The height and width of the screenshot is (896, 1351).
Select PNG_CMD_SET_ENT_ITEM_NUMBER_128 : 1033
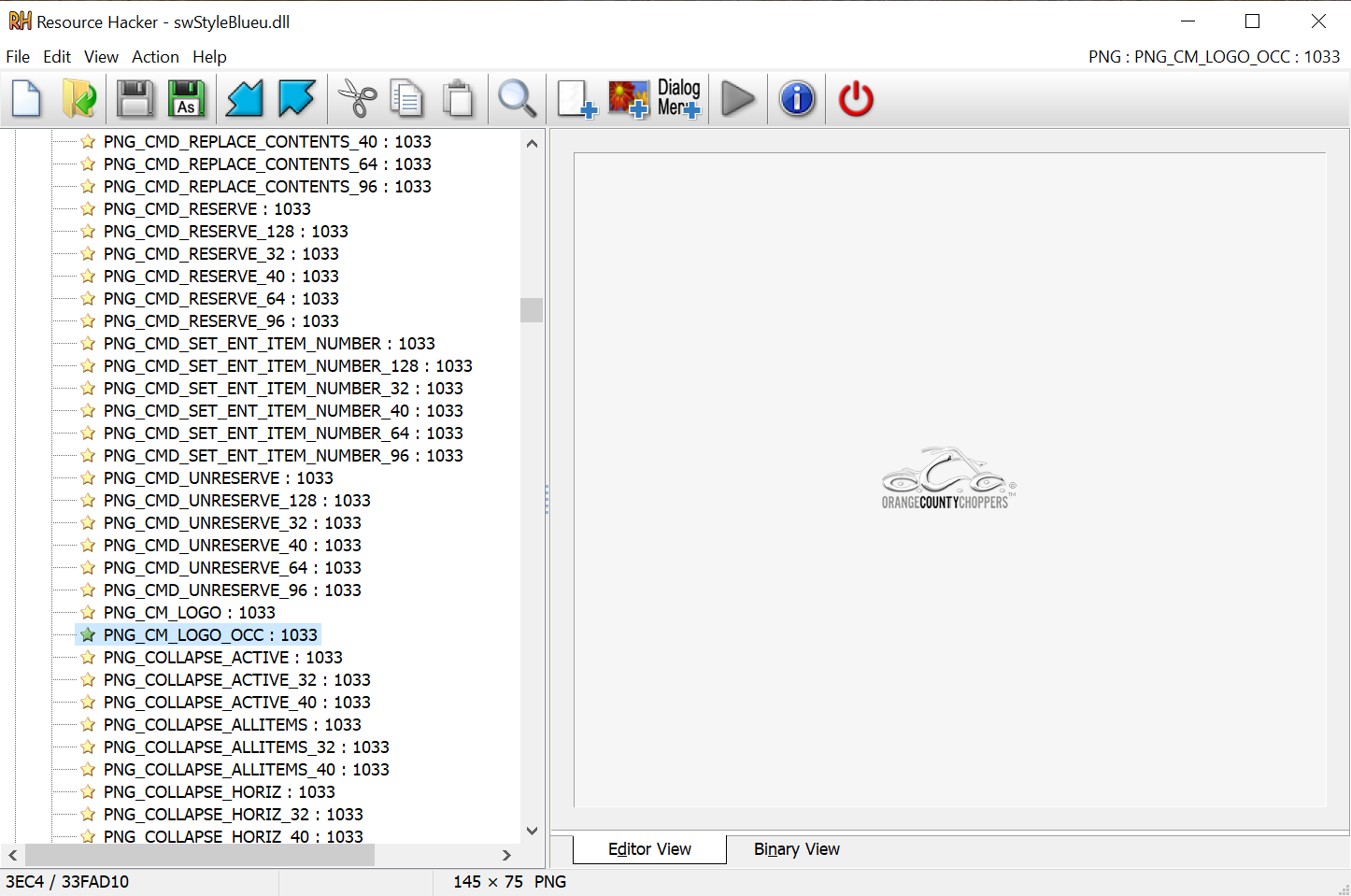pyautogui.click(x=288, y=365)
